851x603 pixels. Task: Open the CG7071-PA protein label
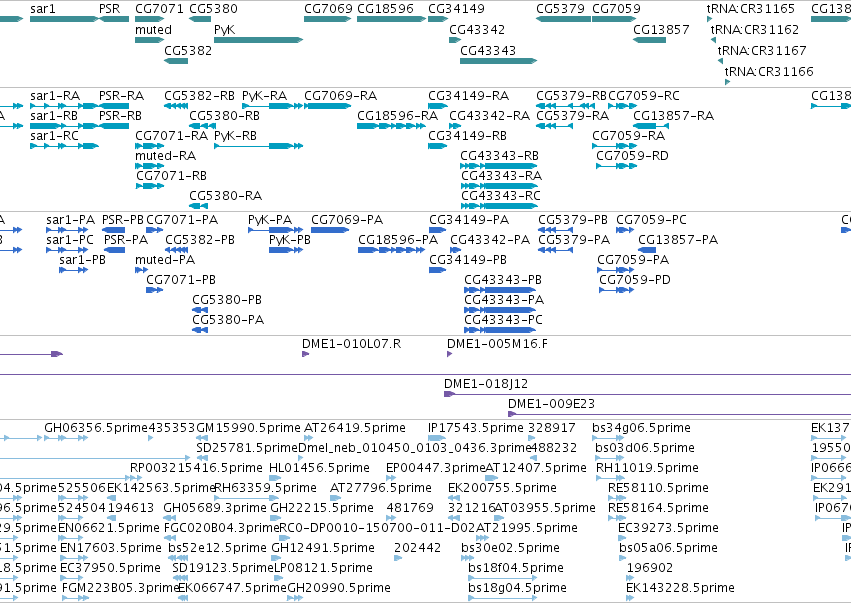click(x=182, y=220)
